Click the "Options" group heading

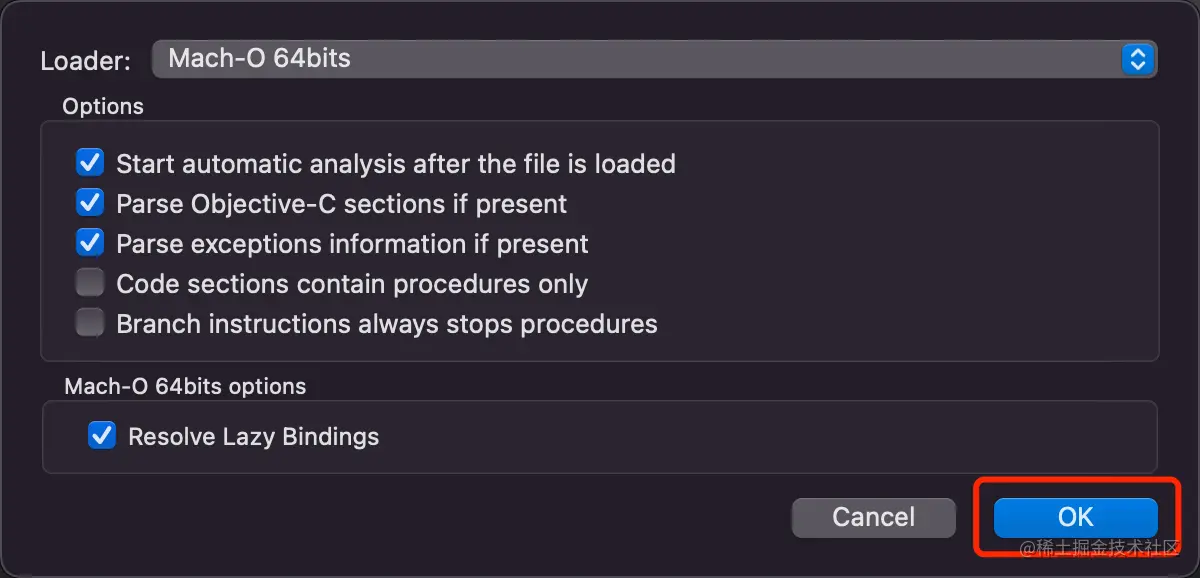[x=103, y=106]
